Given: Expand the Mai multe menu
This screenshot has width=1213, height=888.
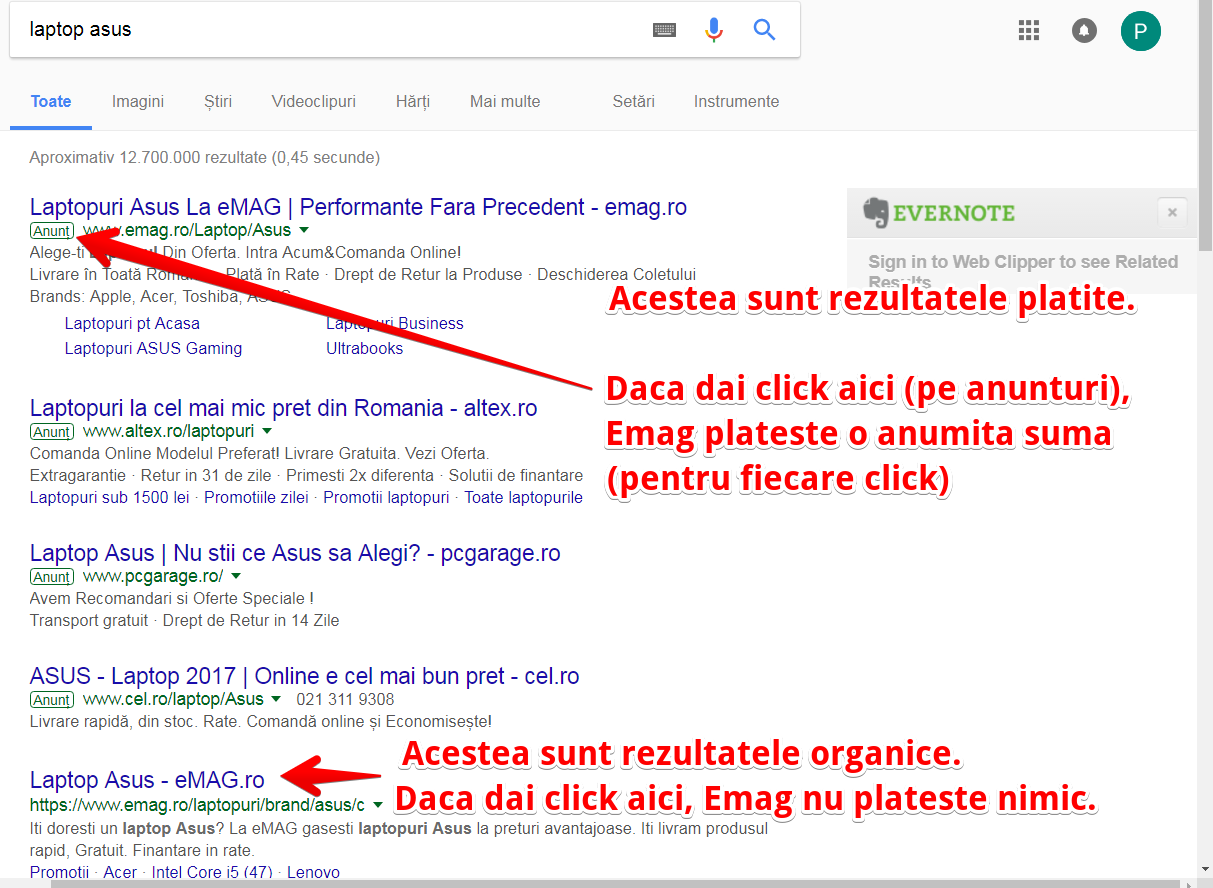Looking at the screenshot, I should click(505, 102).
